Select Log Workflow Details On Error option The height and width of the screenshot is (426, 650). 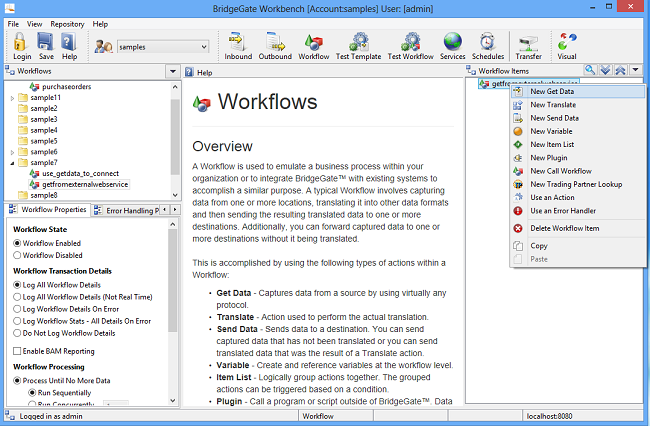[17, 309]
